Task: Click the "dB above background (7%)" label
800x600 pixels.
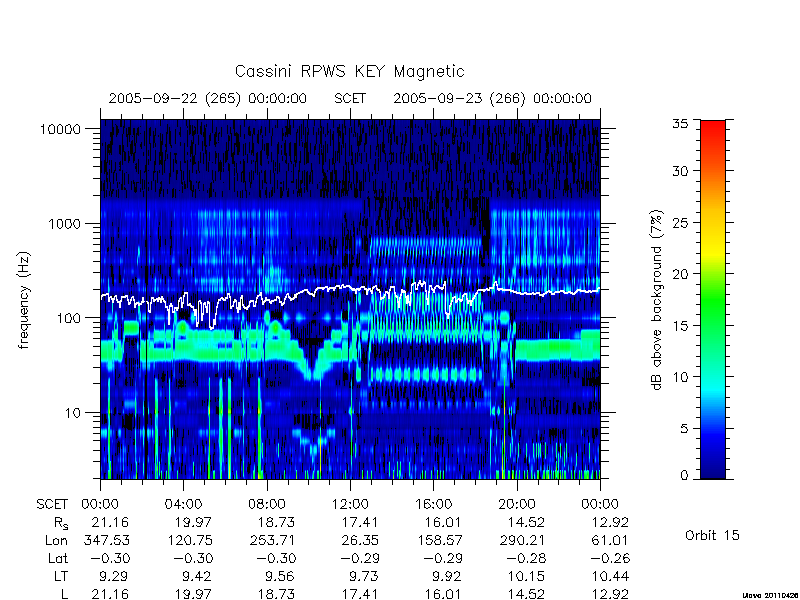Action: (x=657, y=301)
